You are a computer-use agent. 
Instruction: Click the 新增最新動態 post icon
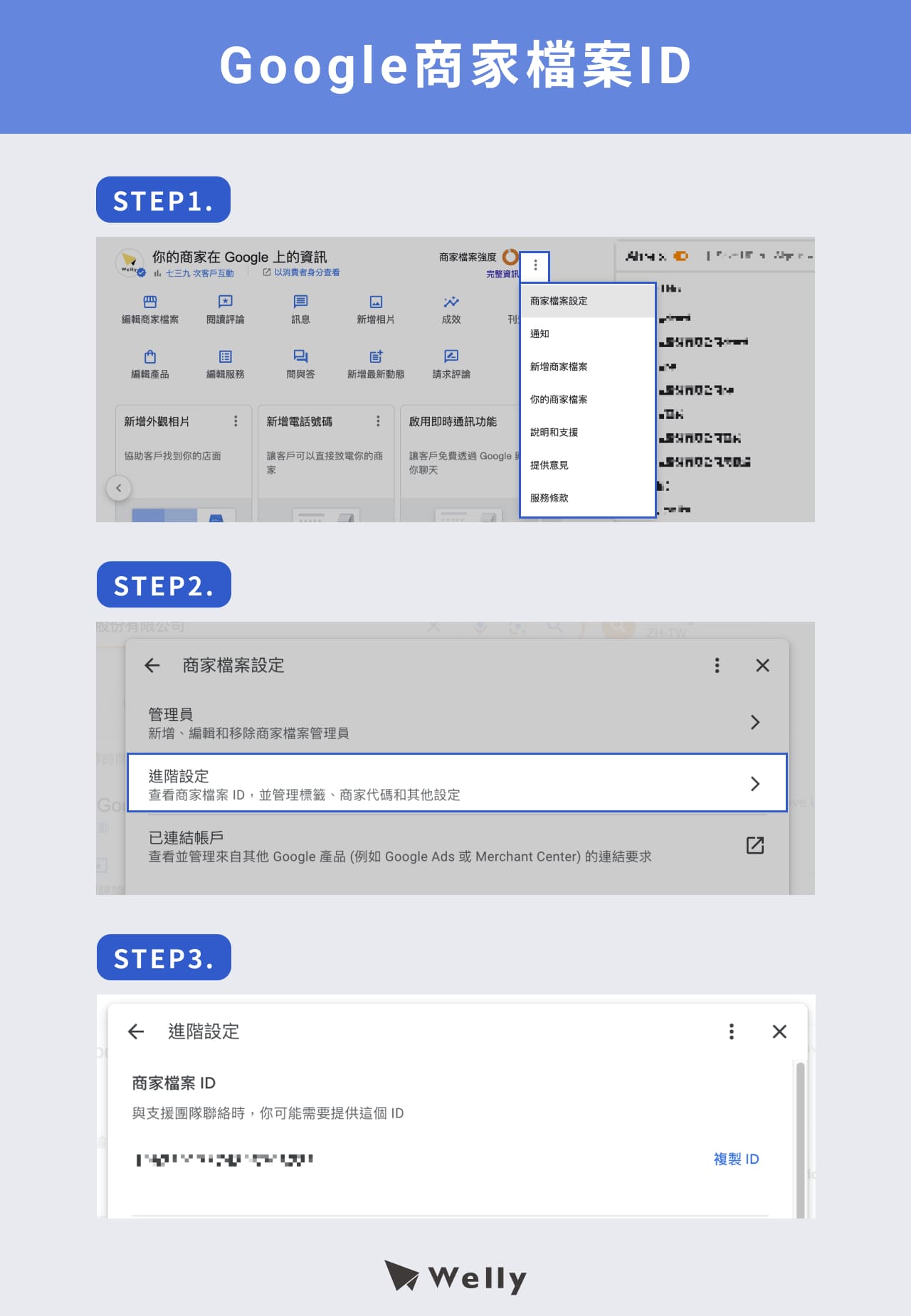click(x=376, y=356)
